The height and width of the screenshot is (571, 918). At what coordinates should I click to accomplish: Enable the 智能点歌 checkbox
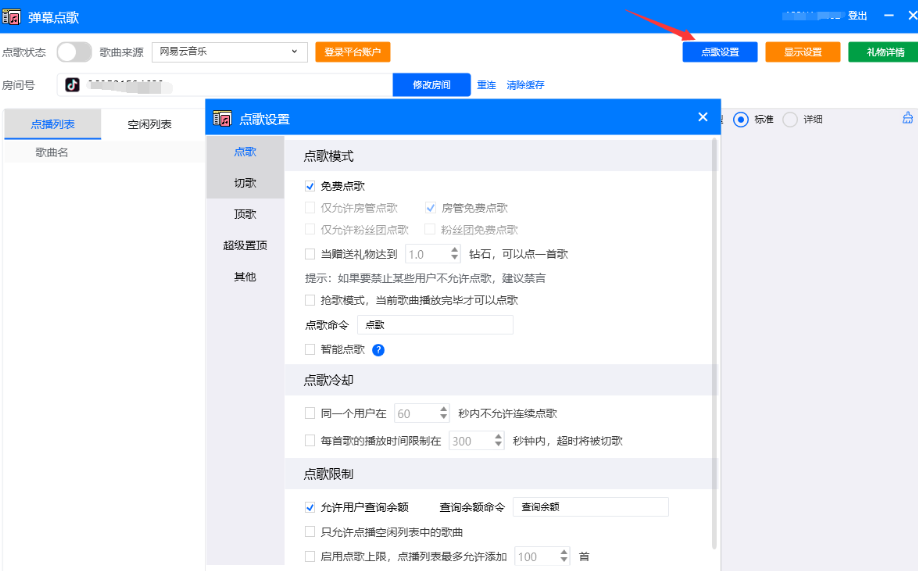coord(310,350)
